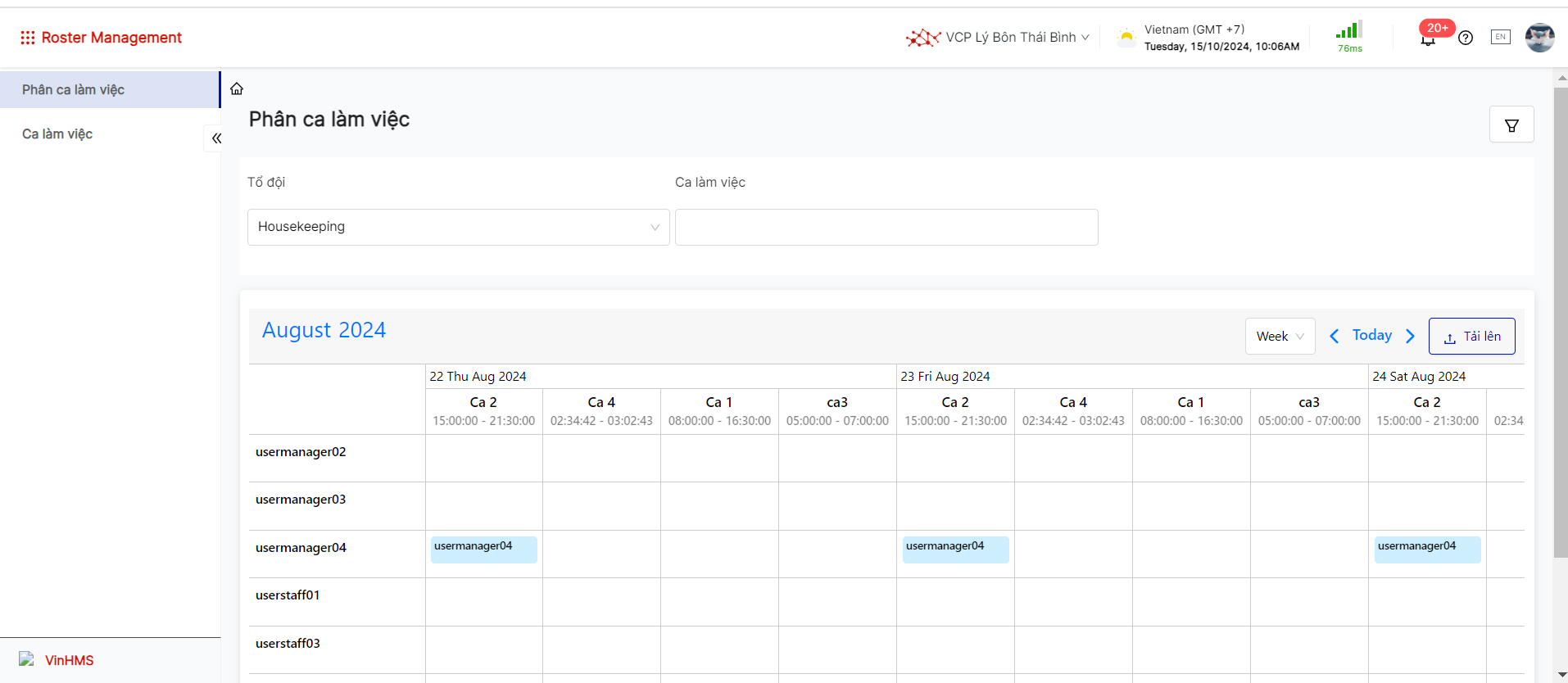1568x683 pixels.
Task: Switch language using EN toggle
Action: [1500, 37]
